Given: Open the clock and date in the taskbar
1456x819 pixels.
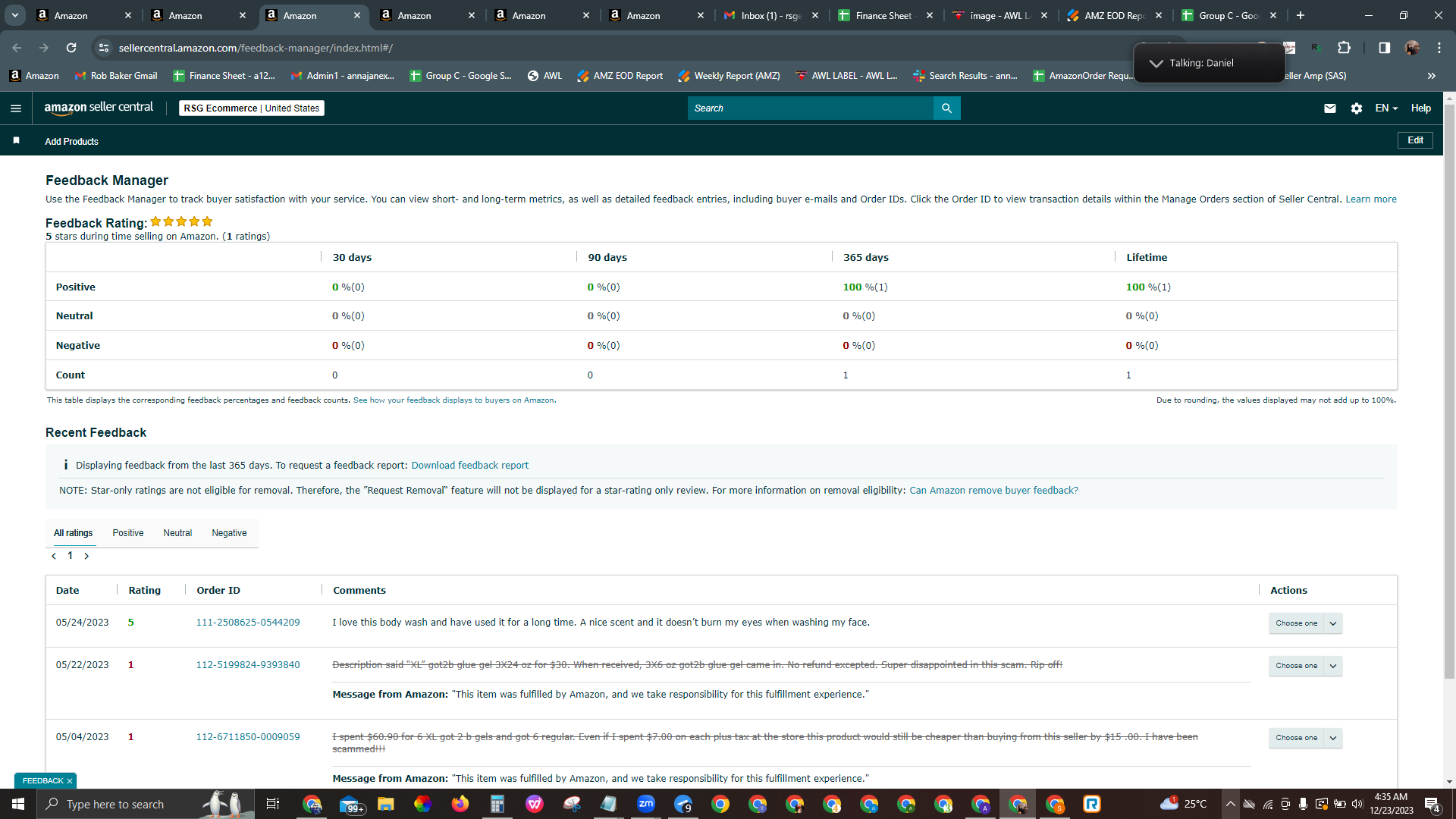Looking at the screenshot, I should (1391, 804).
